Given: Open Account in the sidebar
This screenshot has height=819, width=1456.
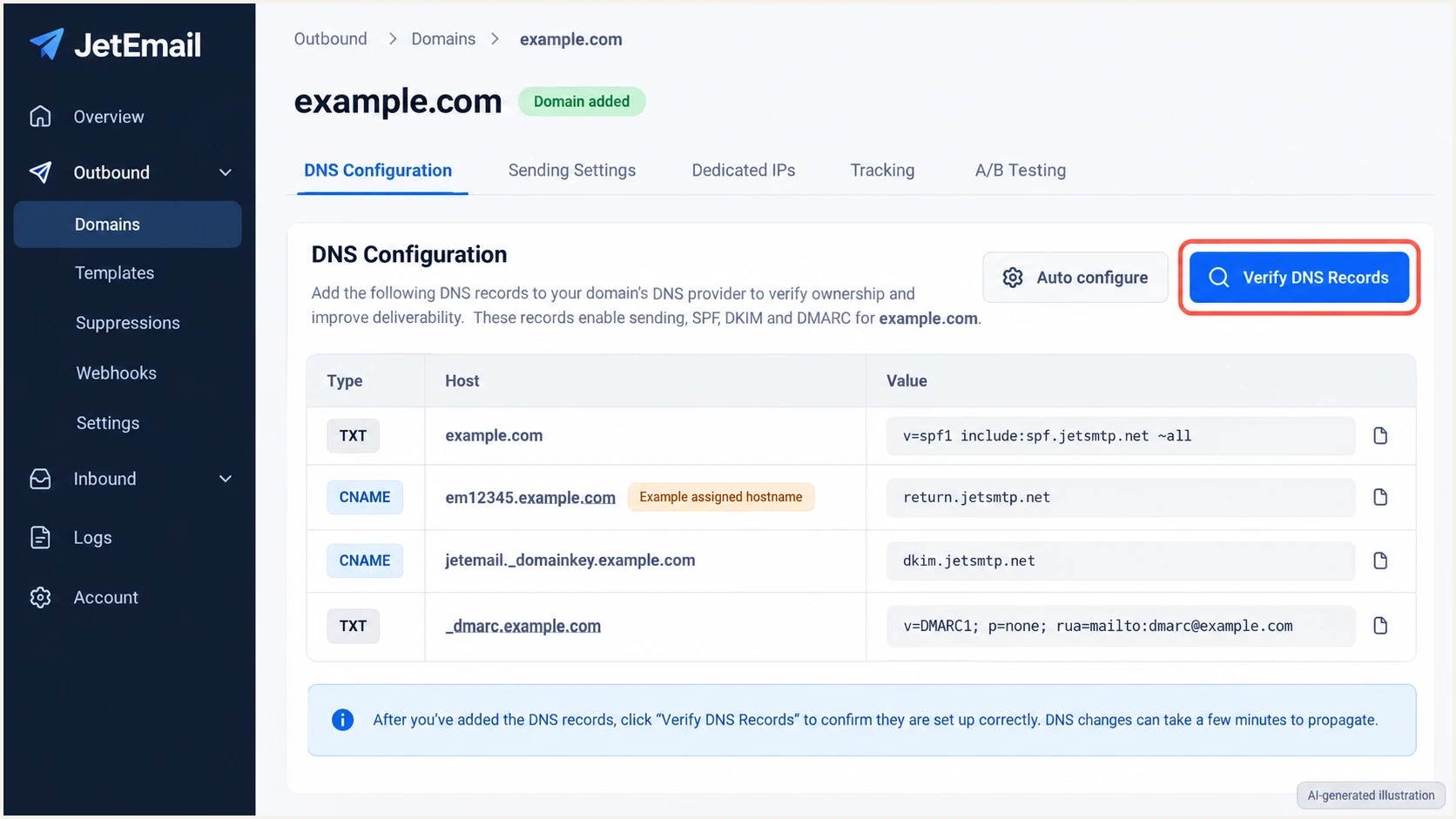Looking at the screenshot, I should 105,597.
